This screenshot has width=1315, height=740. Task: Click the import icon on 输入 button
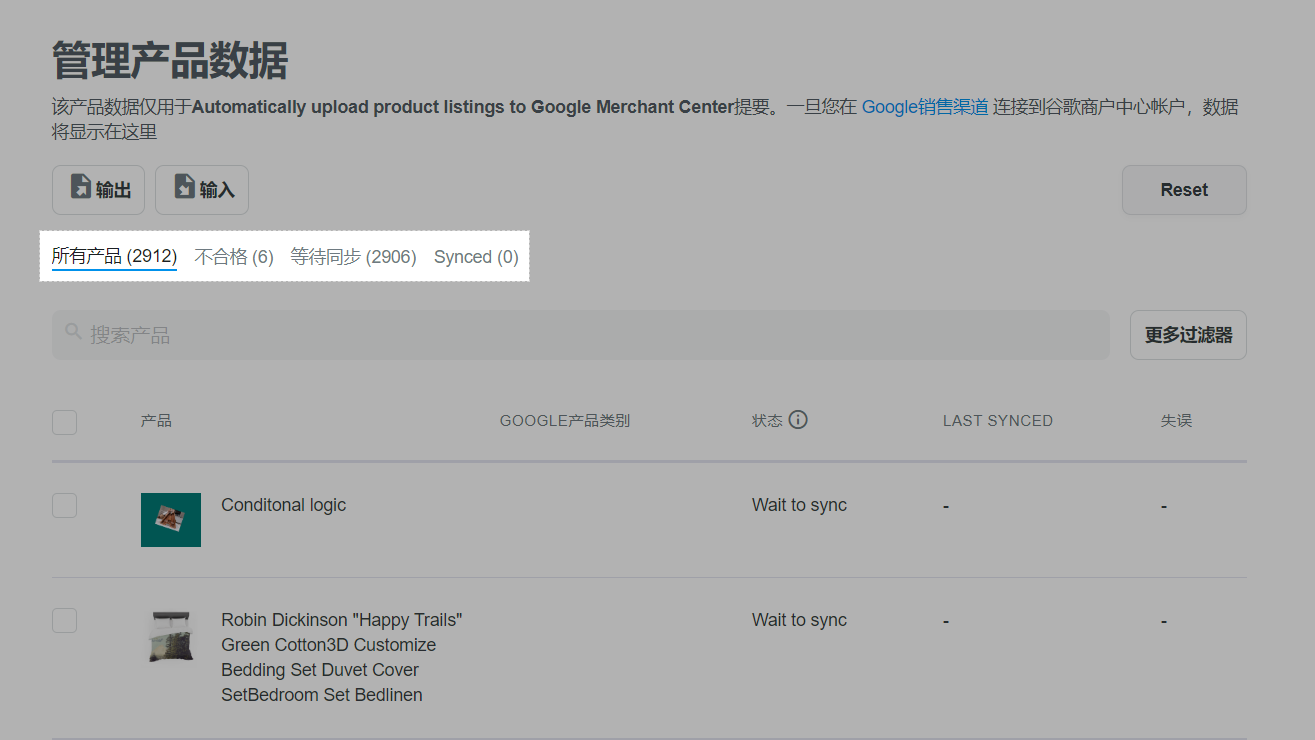click(x=185, y=188)
